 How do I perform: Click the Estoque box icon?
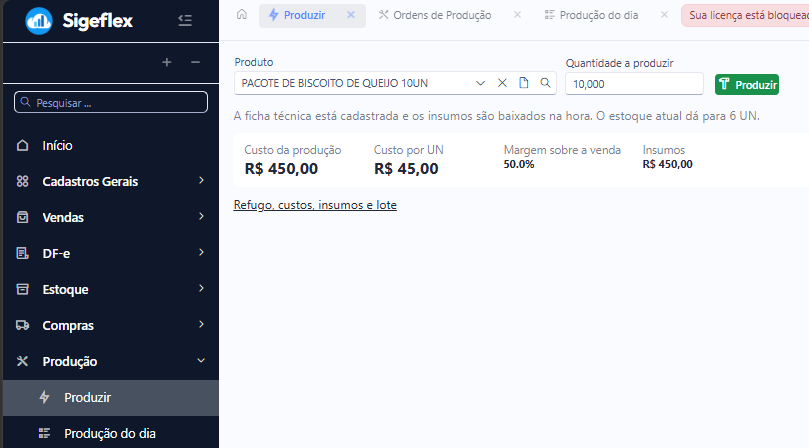coord(22,289)
